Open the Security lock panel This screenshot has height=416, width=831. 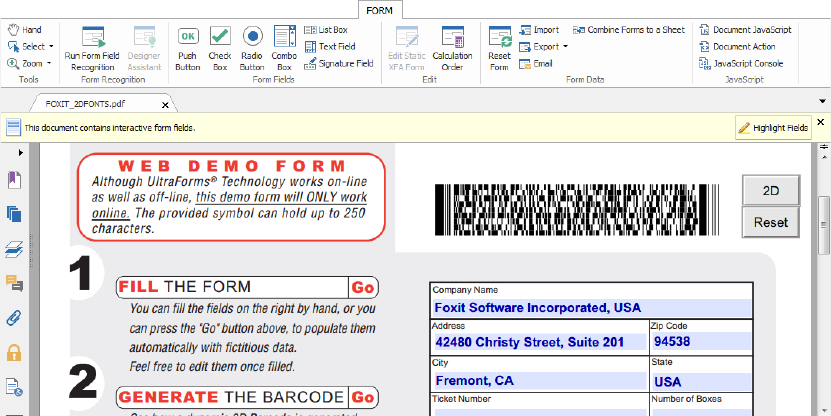pos(14,352)
